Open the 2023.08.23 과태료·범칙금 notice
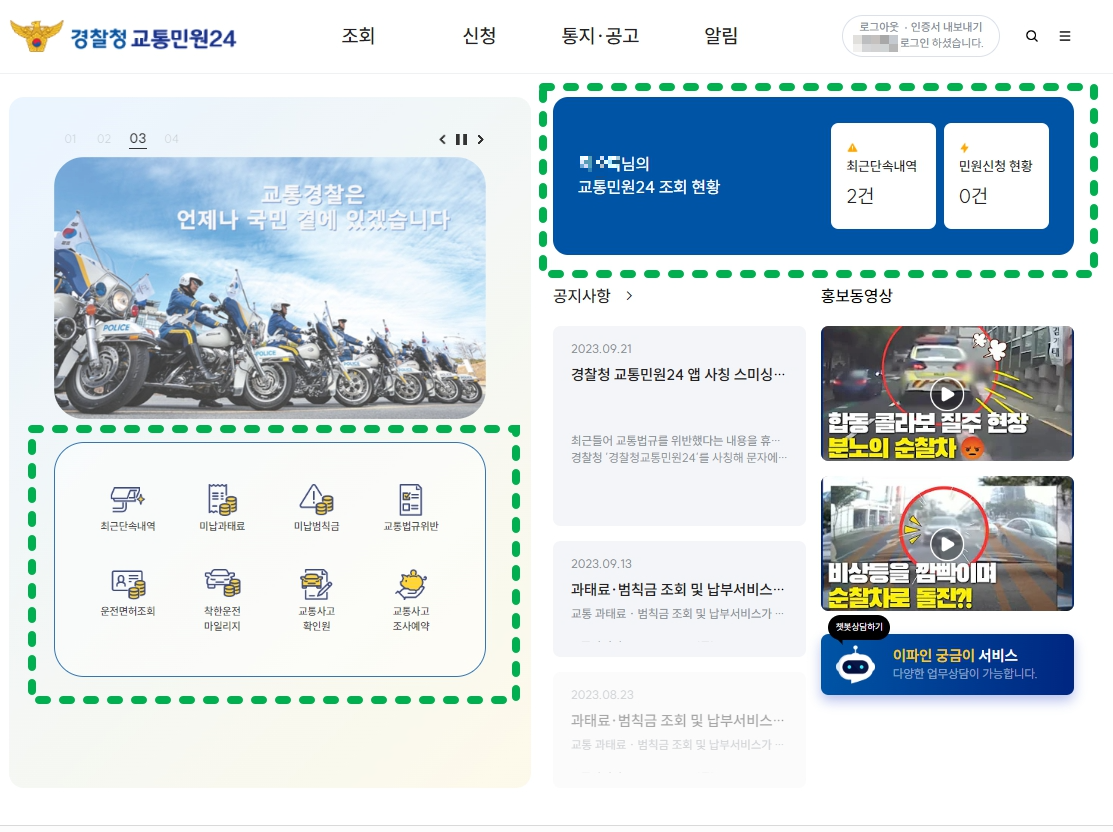 pyautogui.click(x=679, y=729)
